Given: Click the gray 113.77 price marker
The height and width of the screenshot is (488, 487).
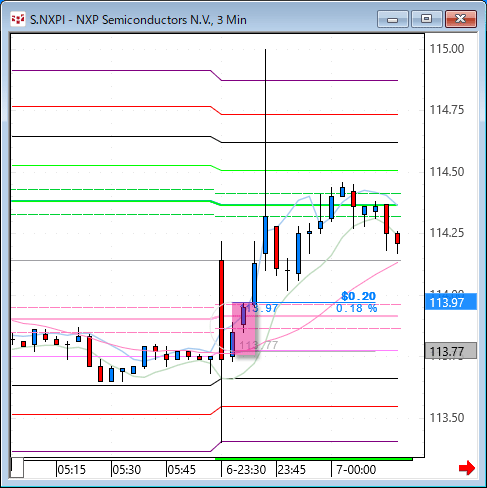Looking at the screenshot, I should [x=451, y=351].
